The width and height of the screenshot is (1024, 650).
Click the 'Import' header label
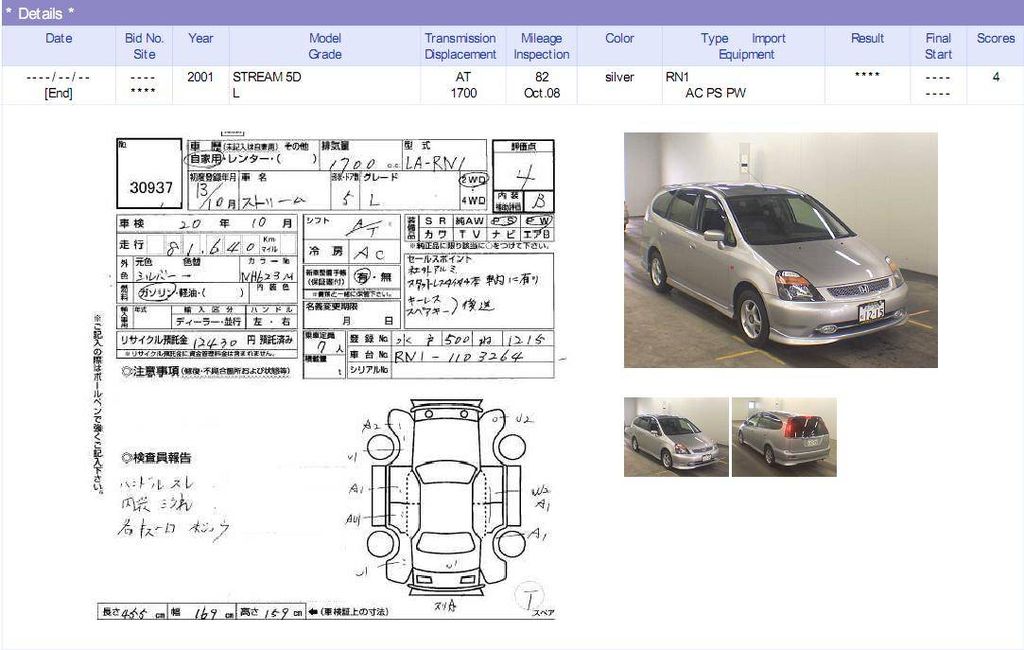tap(769, 39)
